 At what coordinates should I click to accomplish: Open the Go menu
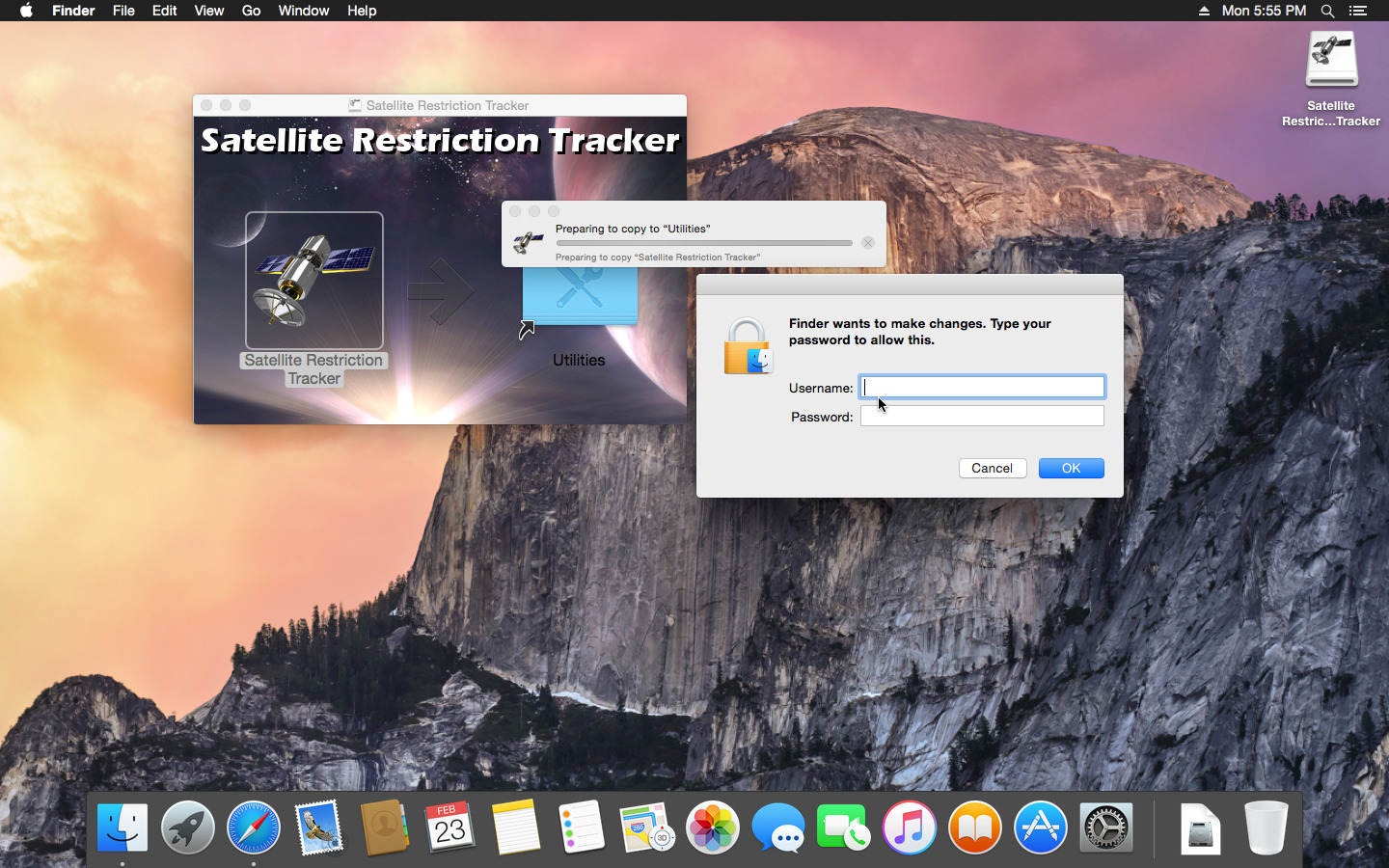coord(251,11)
